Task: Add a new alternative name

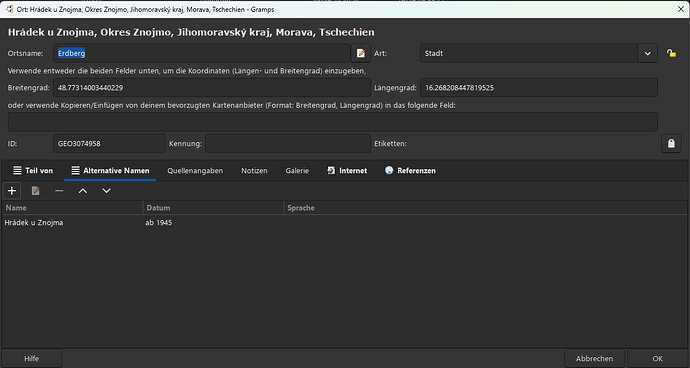Action: [12, 191]
